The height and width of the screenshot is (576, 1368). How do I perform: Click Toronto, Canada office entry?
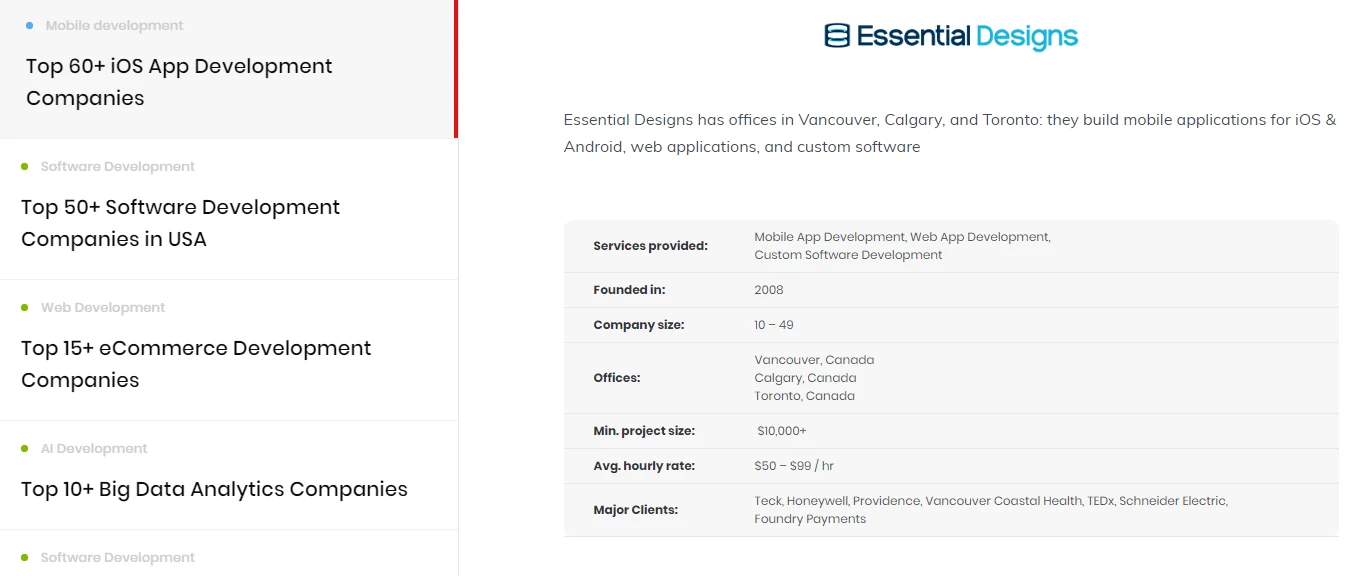[804, 396]
